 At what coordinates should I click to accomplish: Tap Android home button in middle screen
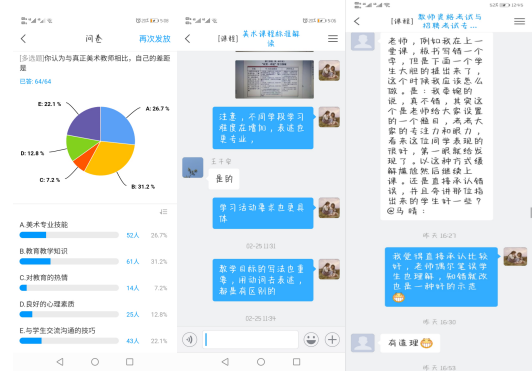tap(261, 362)
